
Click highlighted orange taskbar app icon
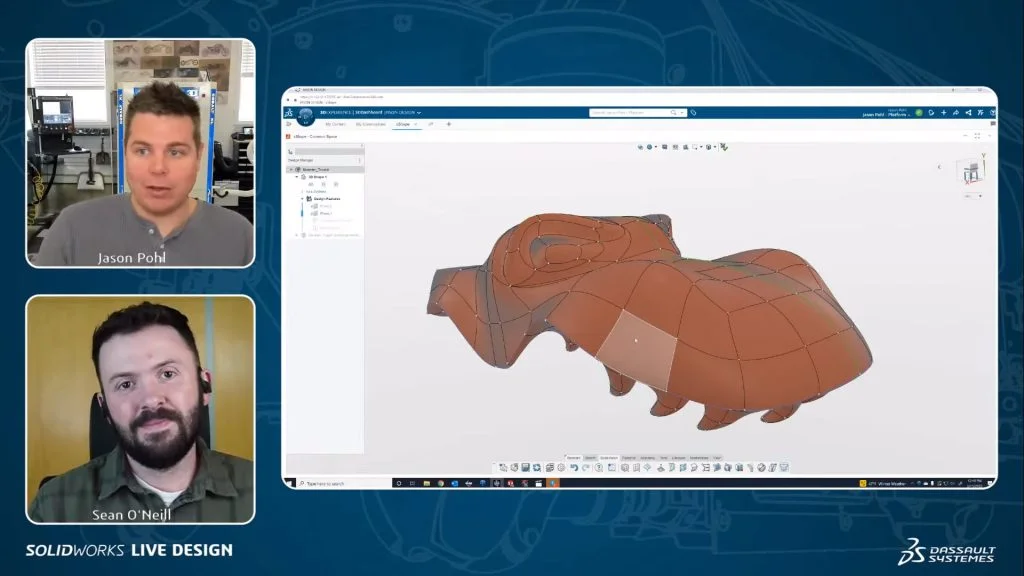pyautogui.click(x=553, y=483)
